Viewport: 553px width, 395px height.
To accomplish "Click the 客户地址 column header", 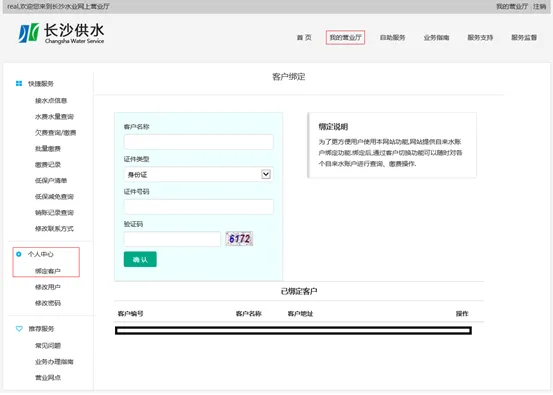I will click(300, 314).
